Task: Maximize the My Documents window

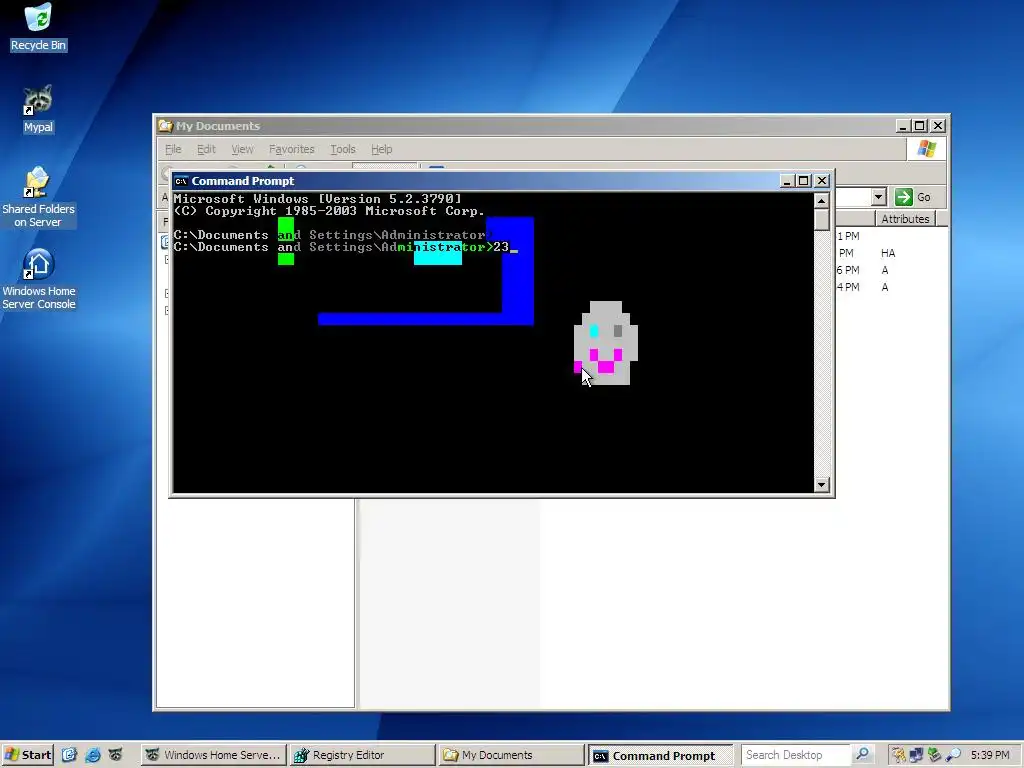Action: click(920, 126)
